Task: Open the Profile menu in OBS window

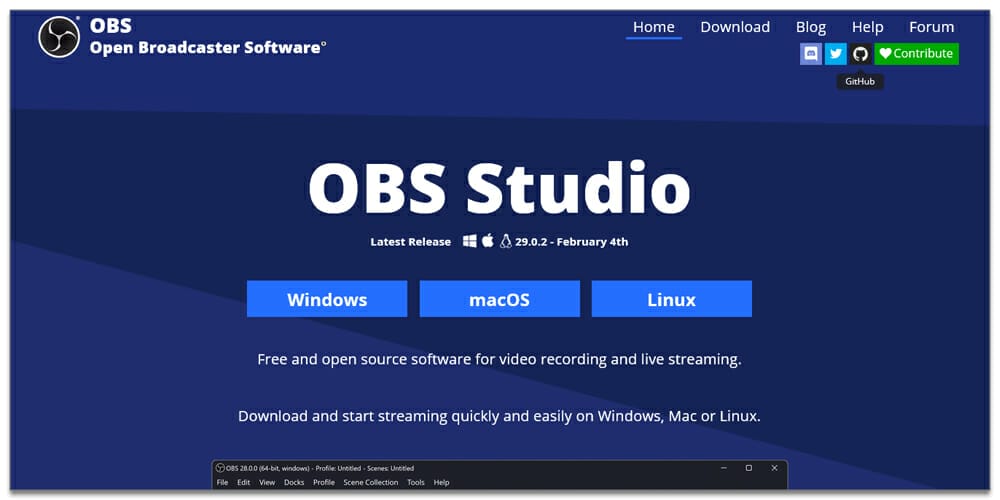Action: point(324,483)
